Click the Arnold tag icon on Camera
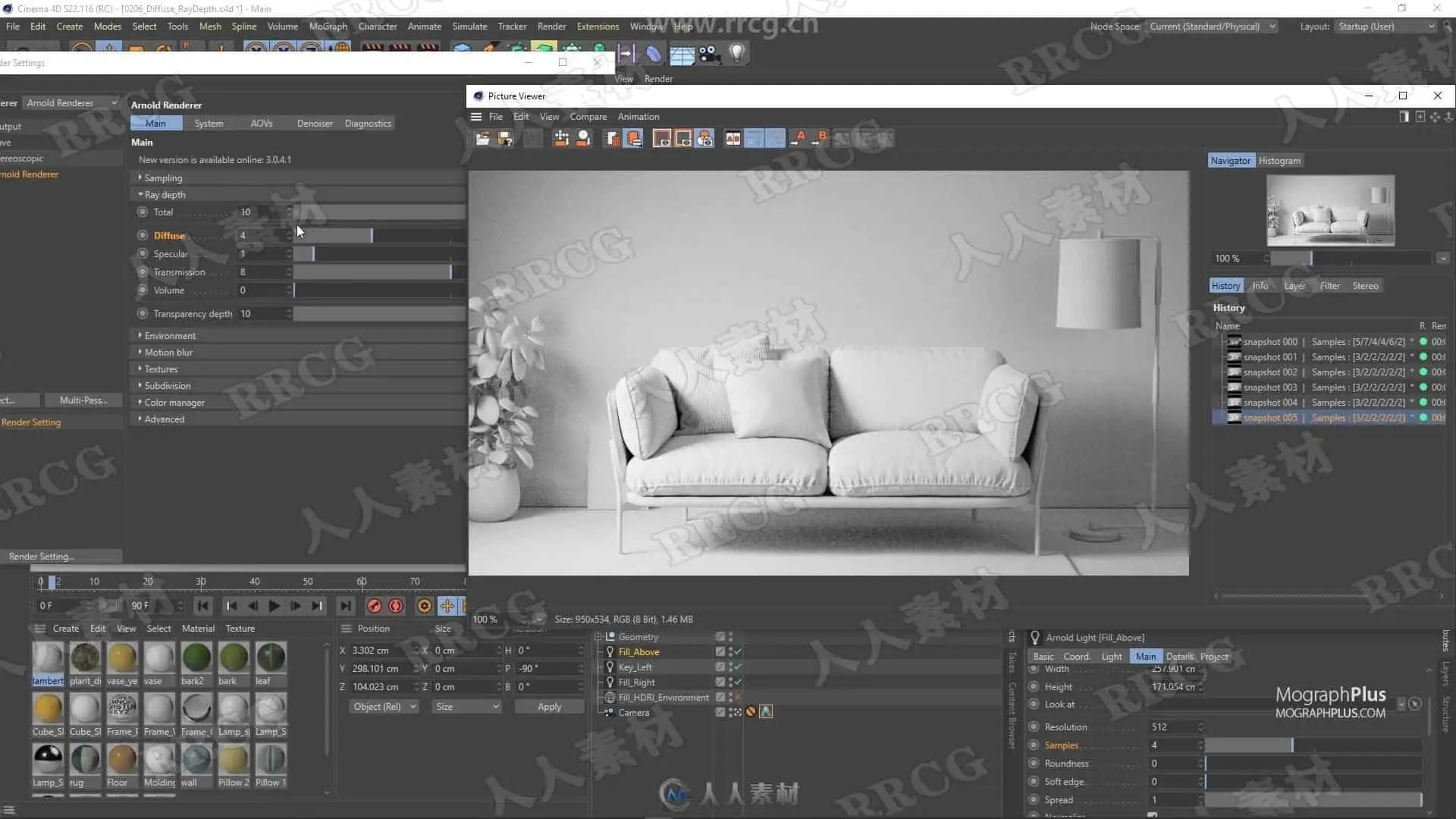Image resolution: width=1456 pixels, height=819 pixels. coord(766,712)
